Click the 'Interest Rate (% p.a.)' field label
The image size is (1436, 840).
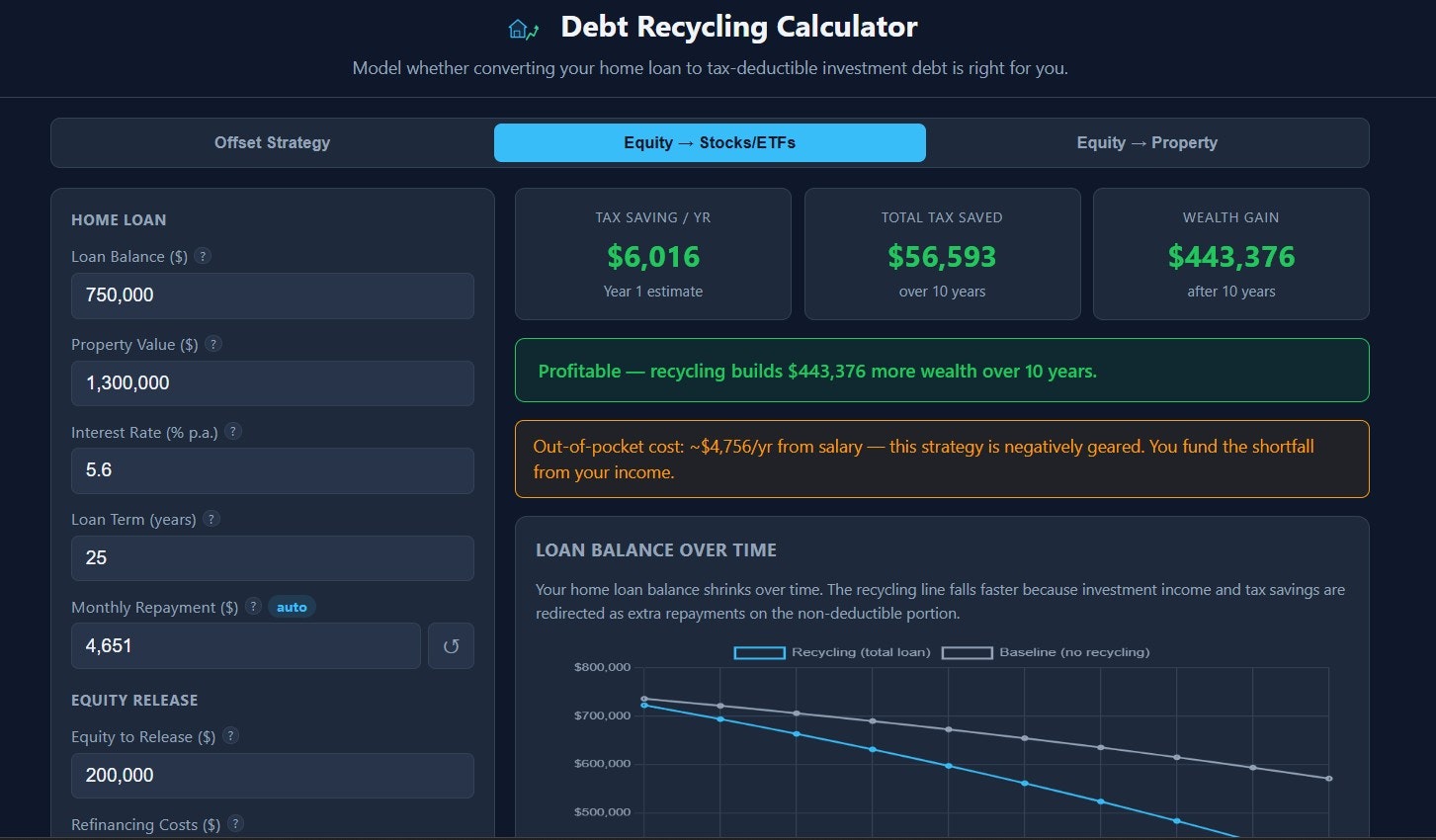(x=144, y=433)
